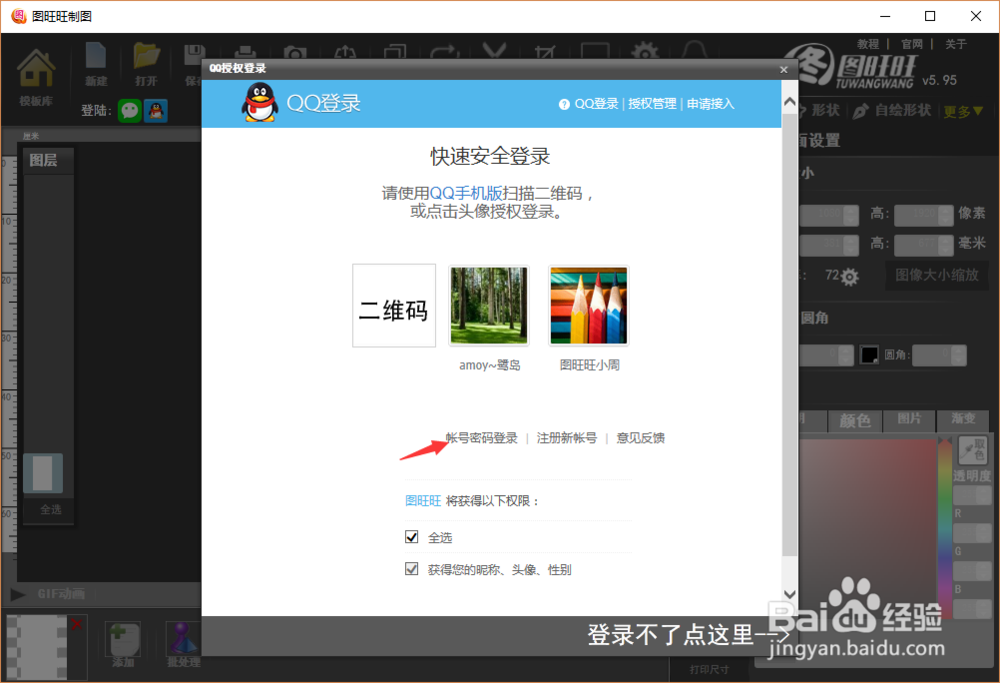Click the scissors cut icon in the toolbar
Screen dimensions: 1000x683
(494, 51)
